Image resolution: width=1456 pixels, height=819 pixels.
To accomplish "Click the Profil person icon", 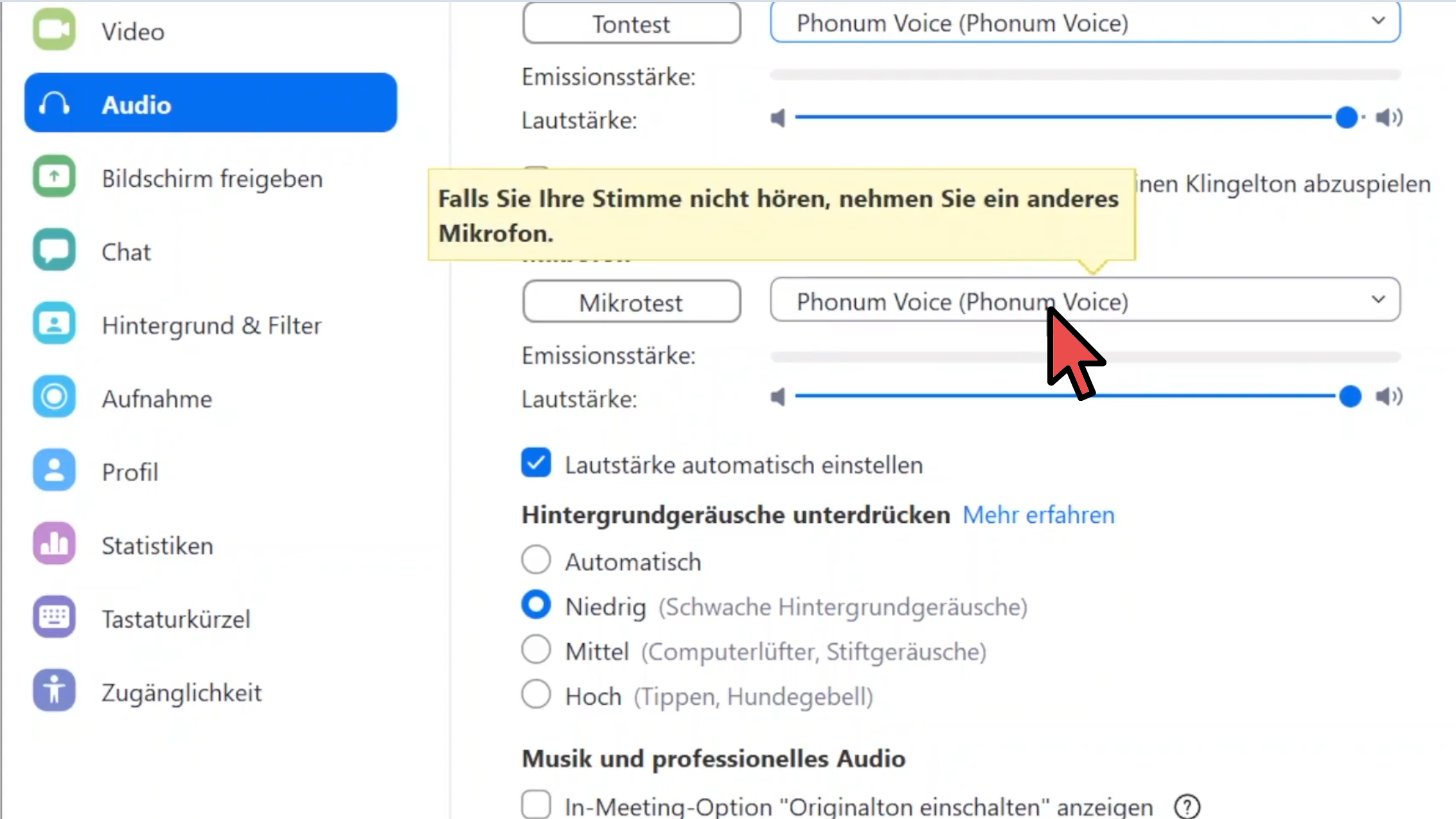I will 54,471.
